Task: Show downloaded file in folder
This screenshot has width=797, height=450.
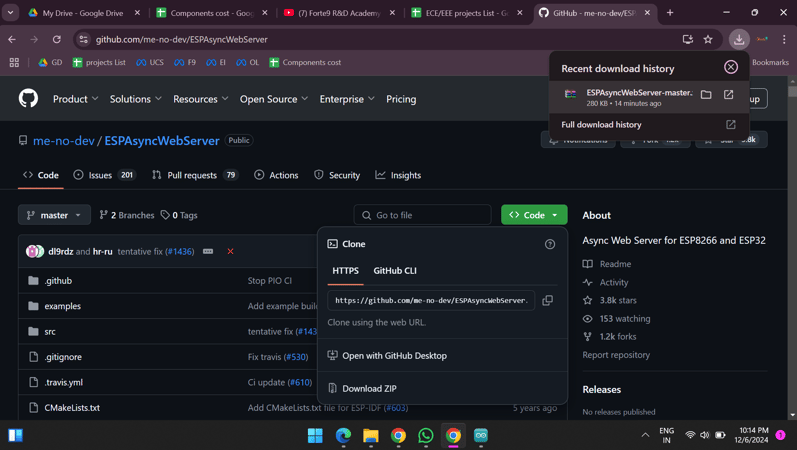Action: [706, 95]
